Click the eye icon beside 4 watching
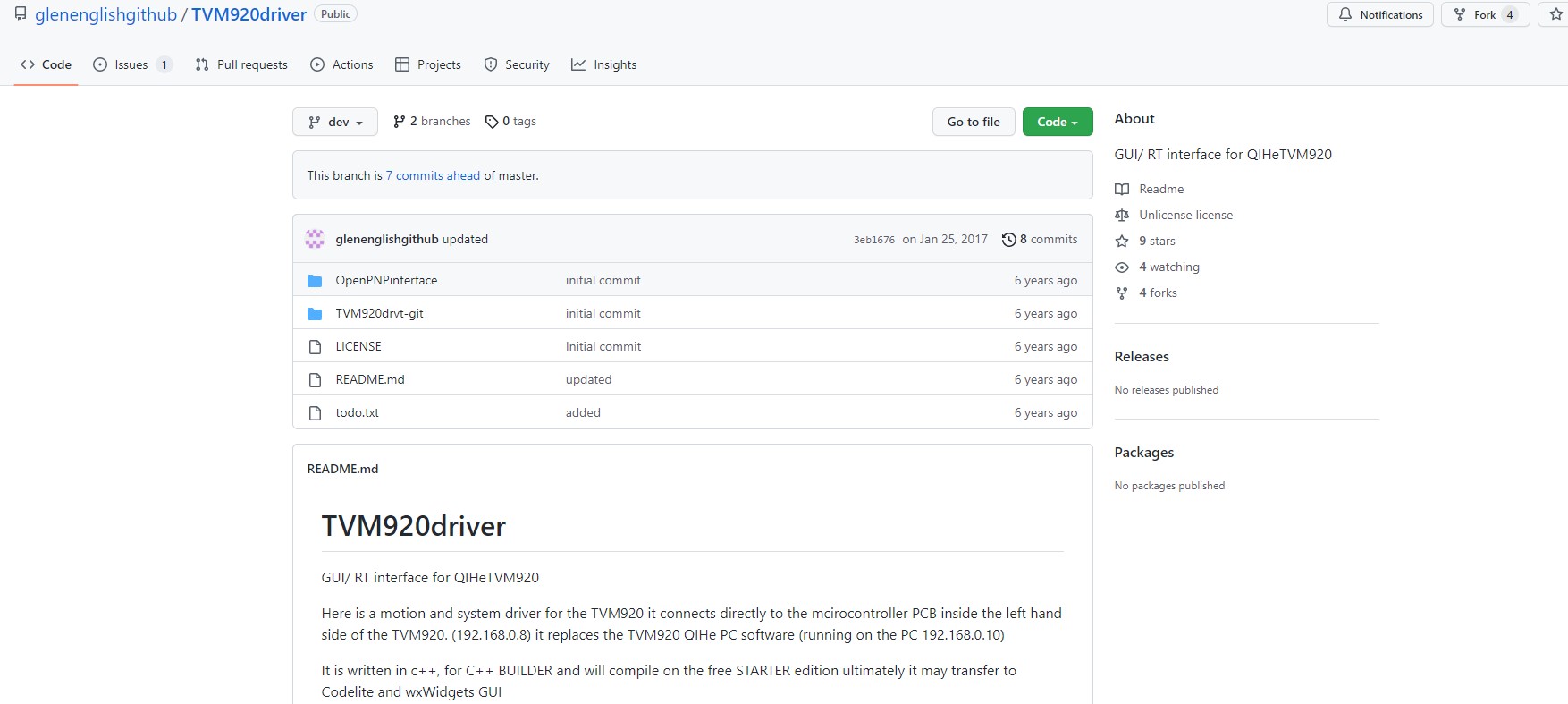This screenshot has height=704, width=1568. point(1122,267)
